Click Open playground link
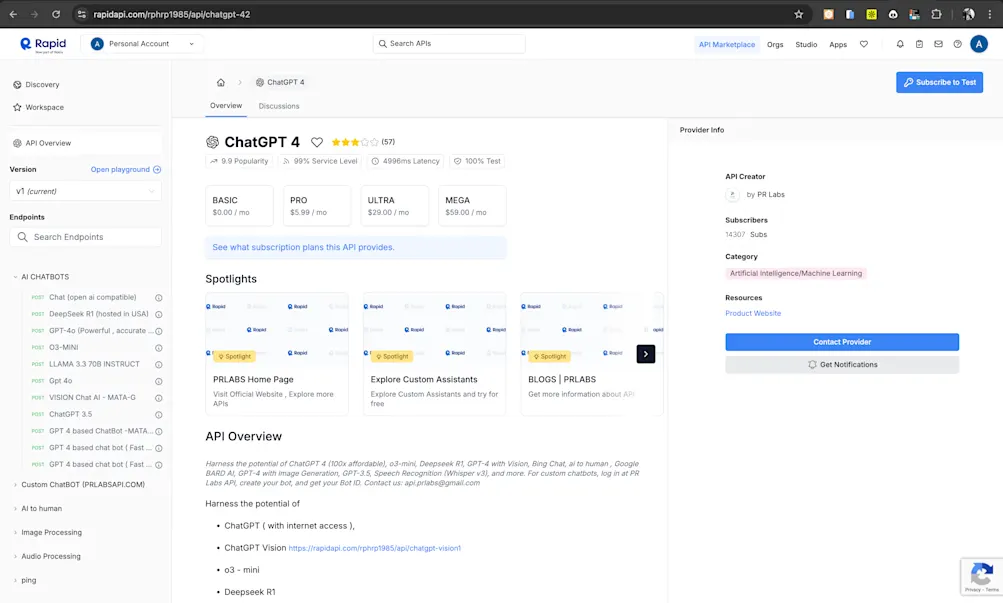 pyautogui.click(x=125, y=169)
